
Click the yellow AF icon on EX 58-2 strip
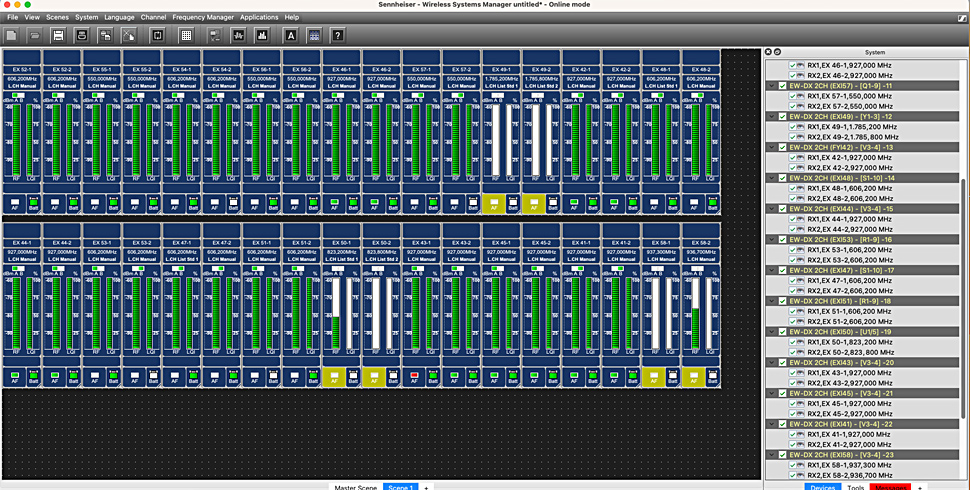[x=693, y=377]
